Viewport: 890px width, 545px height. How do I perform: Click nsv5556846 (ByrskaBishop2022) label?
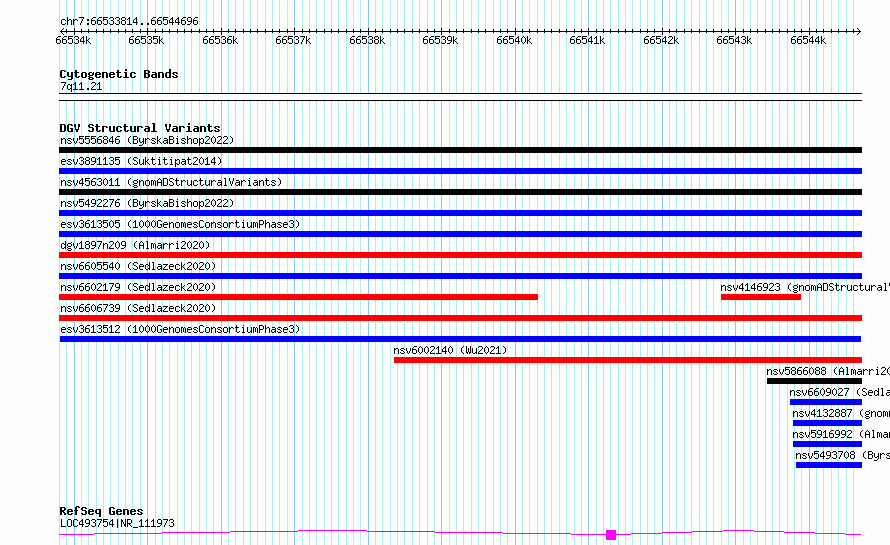[x=147, y=140]
